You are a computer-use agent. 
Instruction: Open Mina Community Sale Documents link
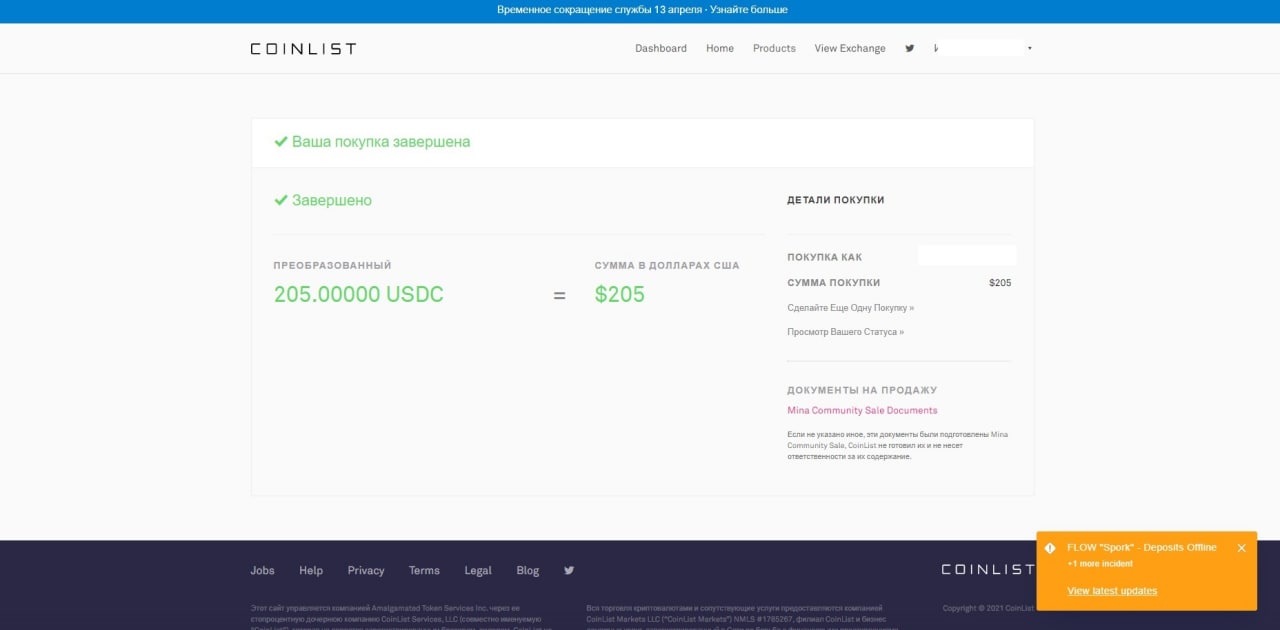[862, 410]
